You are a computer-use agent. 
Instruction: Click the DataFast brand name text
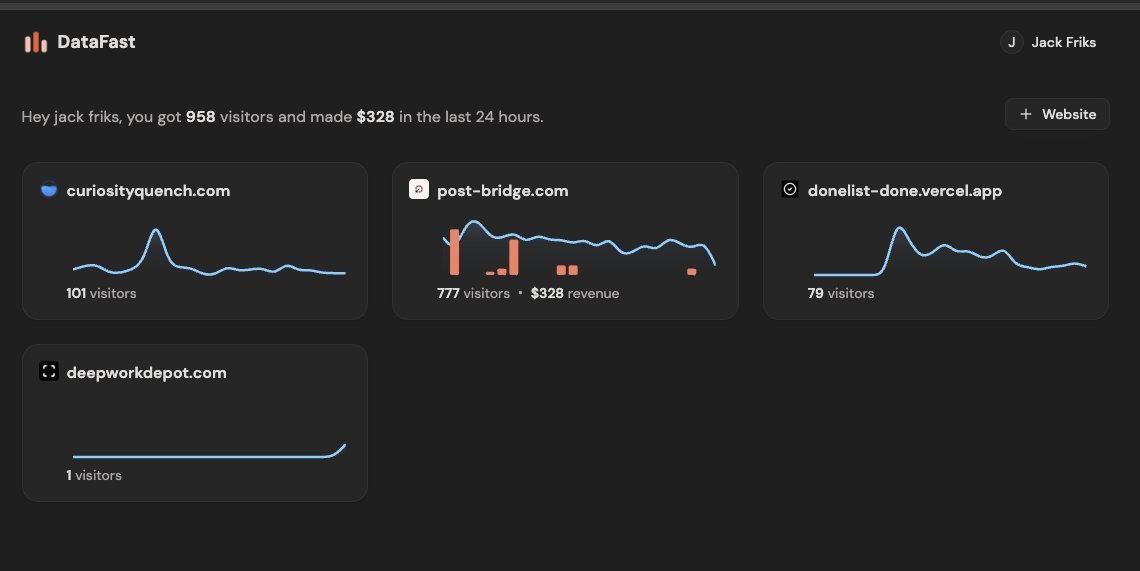(x=96, y=42)
